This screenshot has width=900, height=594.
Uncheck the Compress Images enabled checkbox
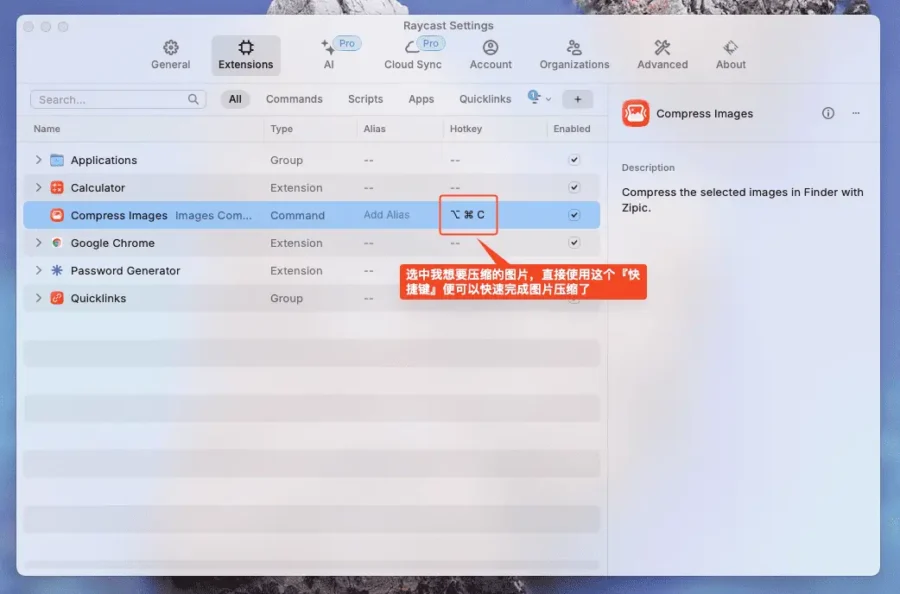(574, 215)
